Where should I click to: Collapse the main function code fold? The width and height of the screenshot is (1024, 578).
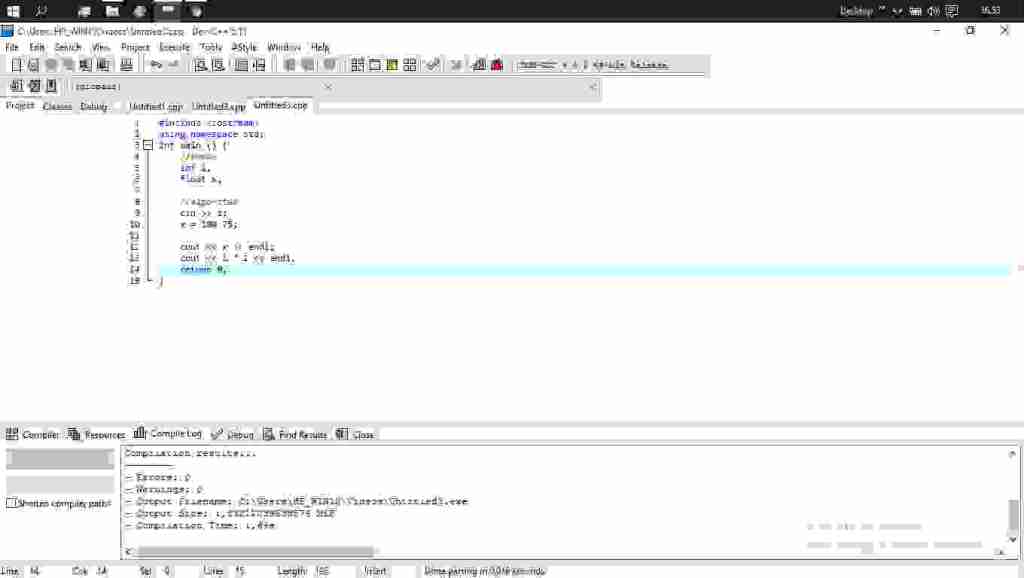coord(148,145)
